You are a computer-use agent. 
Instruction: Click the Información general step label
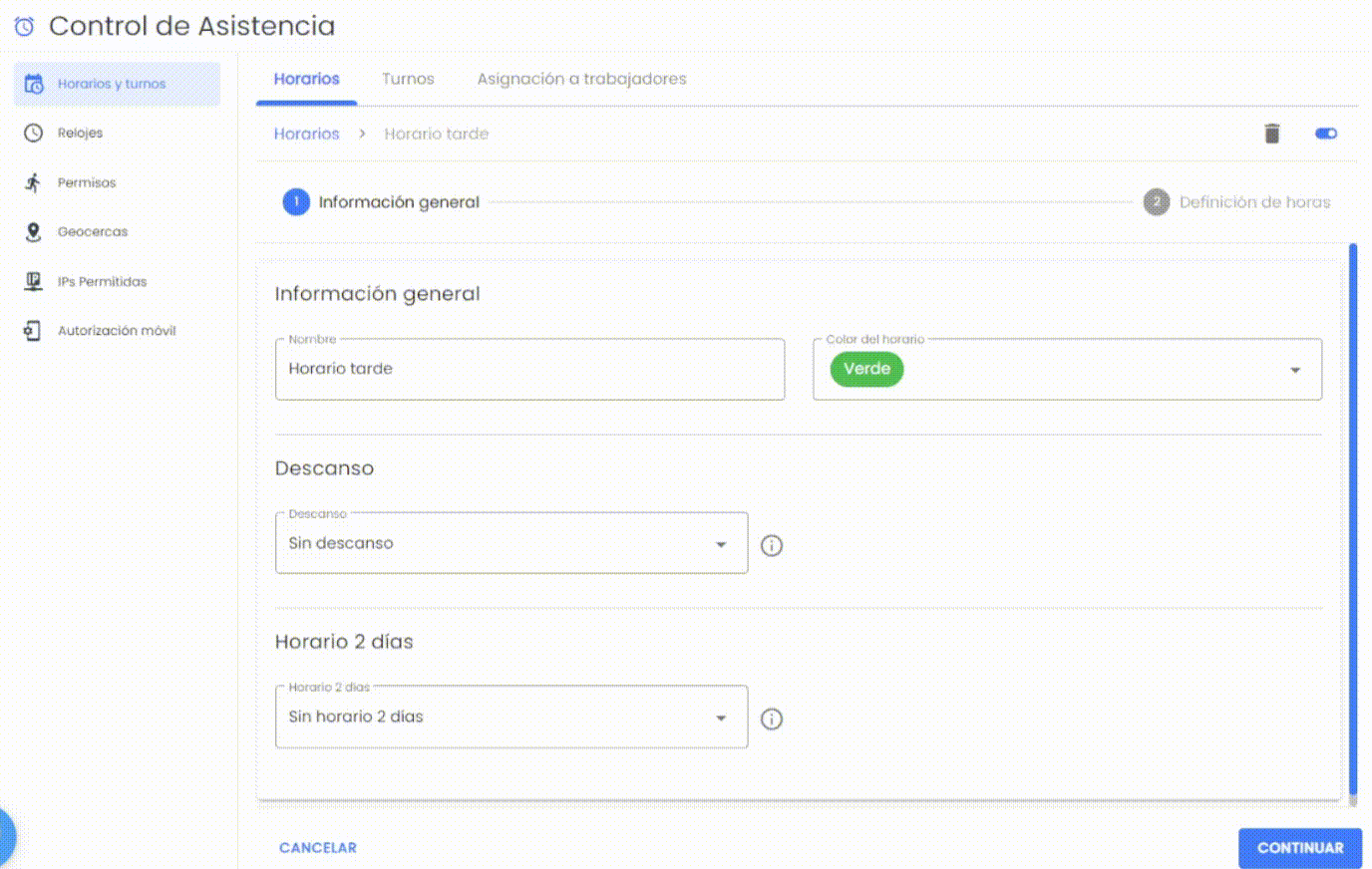click(399, 202)
